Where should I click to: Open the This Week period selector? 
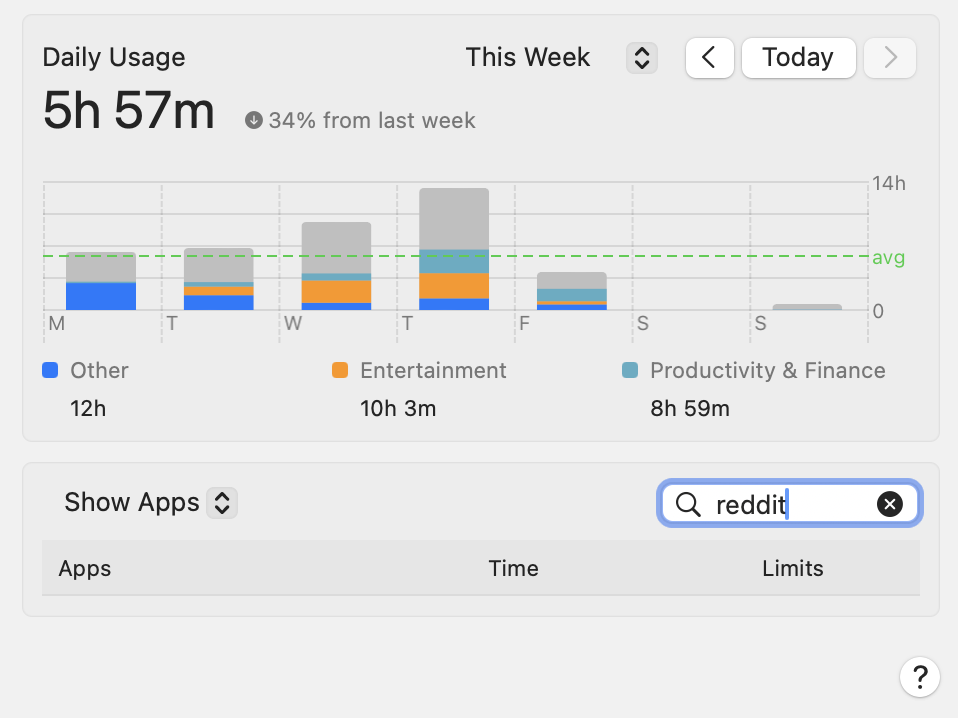tap(640, 58)
